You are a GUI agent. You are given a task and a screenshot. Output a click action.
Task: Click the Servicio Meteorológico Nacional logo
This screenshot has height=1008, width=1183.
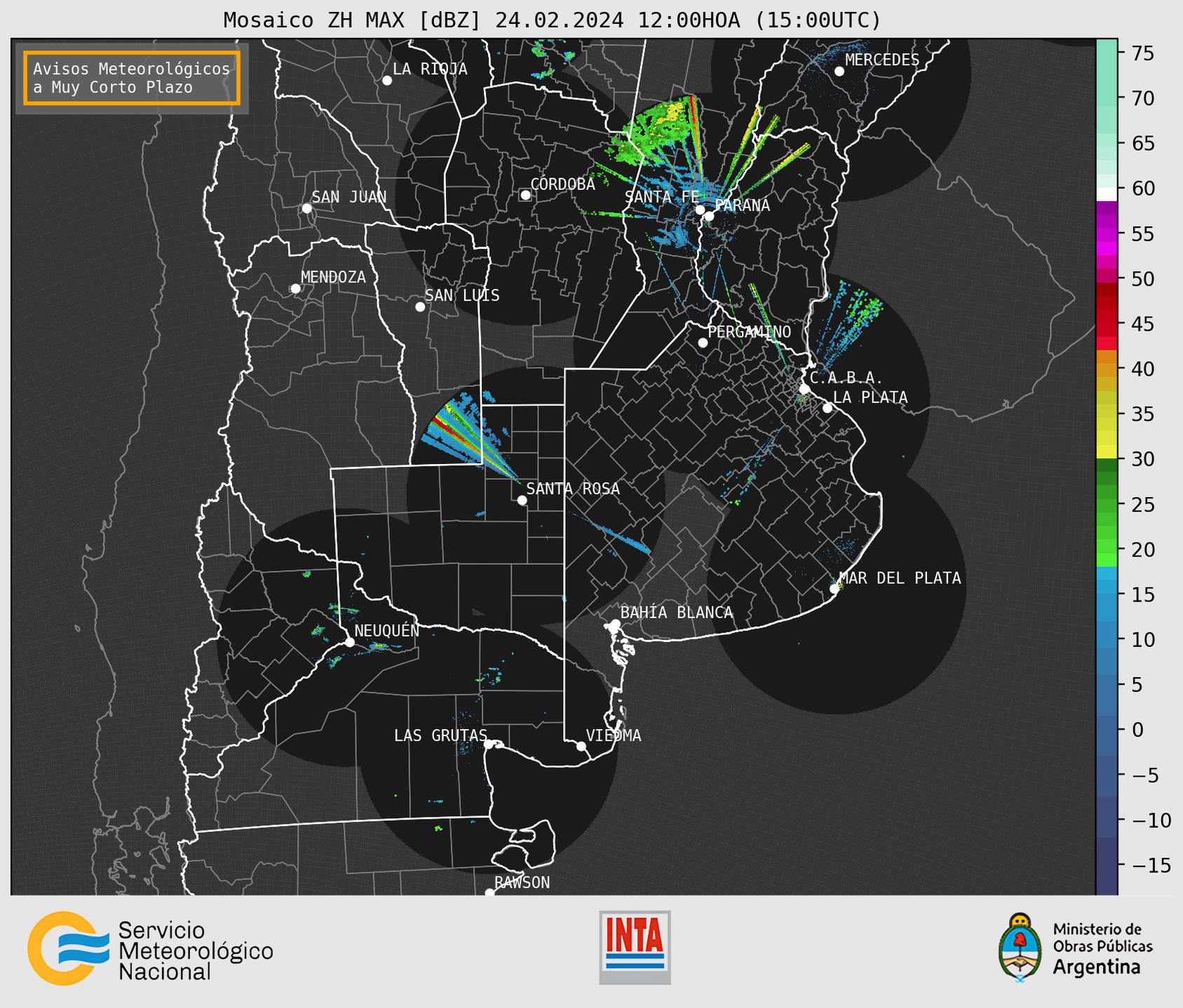150,948
